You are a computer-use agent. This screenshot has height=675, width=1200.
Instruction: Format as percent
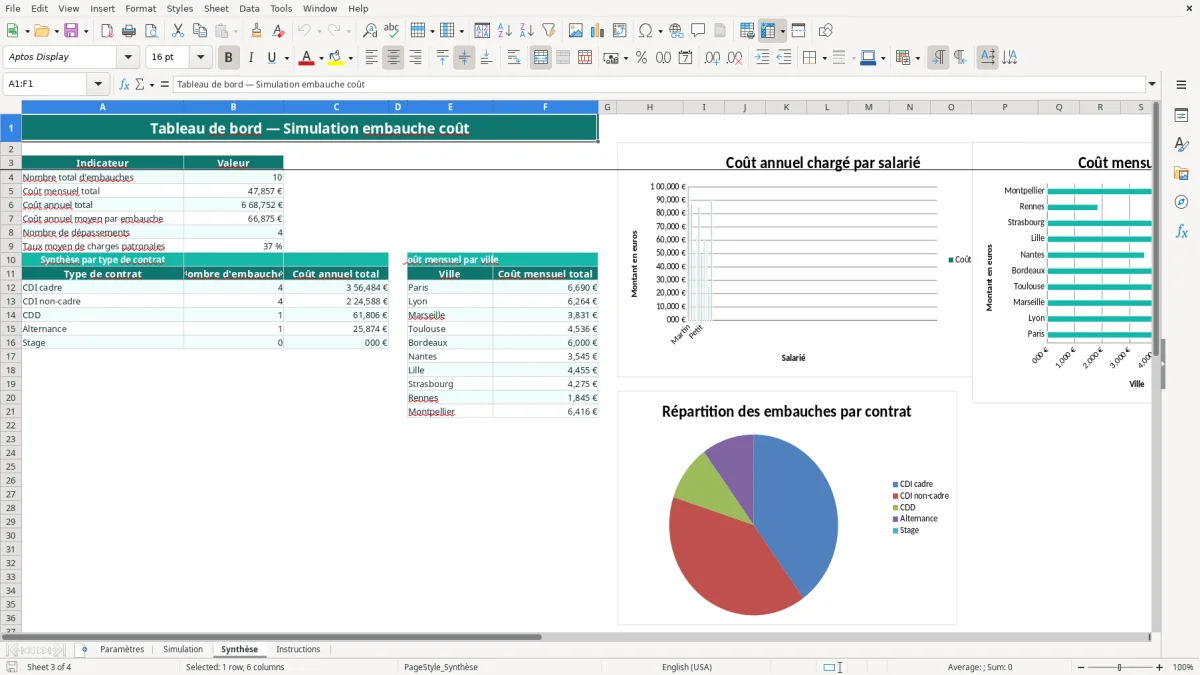pos(641,58)
